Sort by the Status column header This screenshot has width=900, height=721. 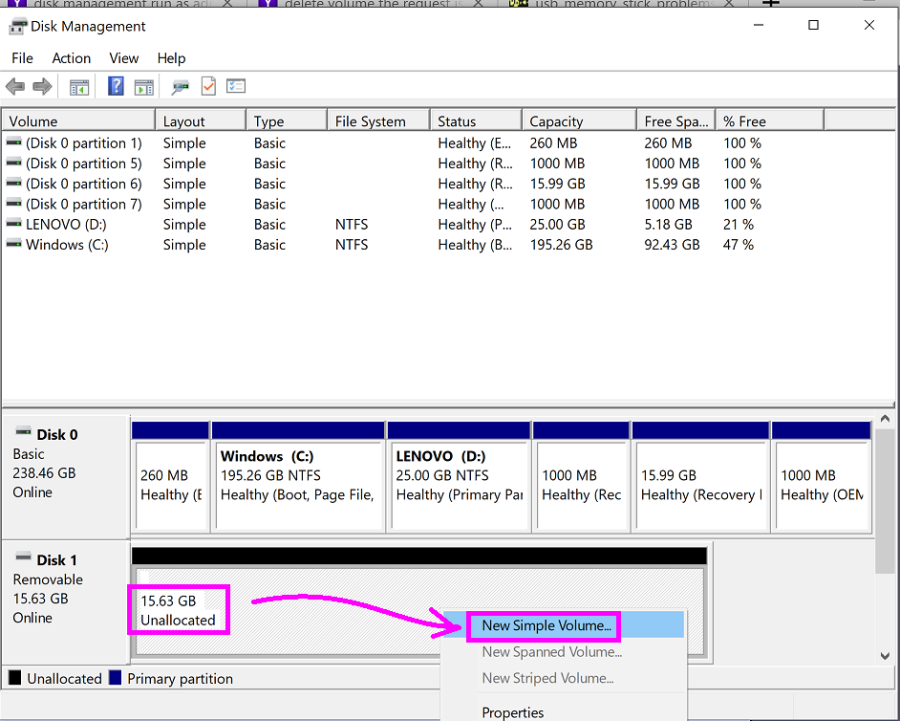tap(476, 121)
